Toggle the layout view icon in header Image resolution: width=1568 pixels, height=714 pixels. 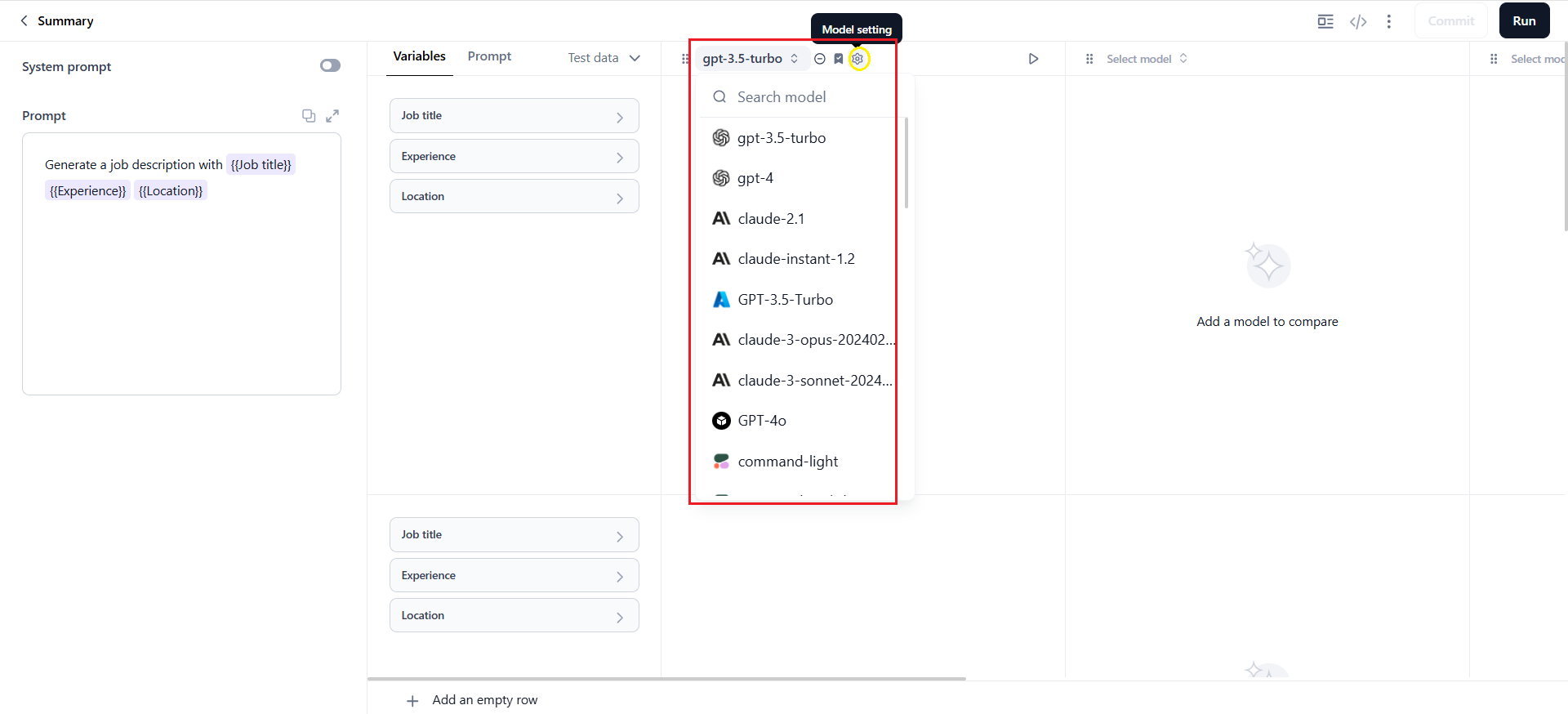(1325, 21)
